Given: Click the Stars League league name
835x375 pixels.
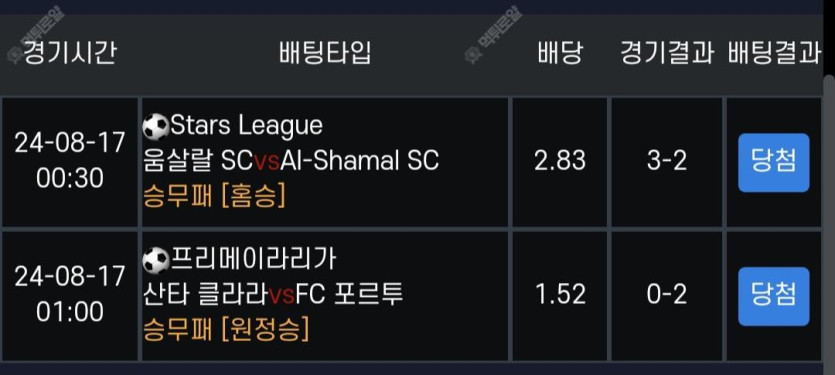Looking at the screenshot, I should pyautogui.click(x=247, y=126).
